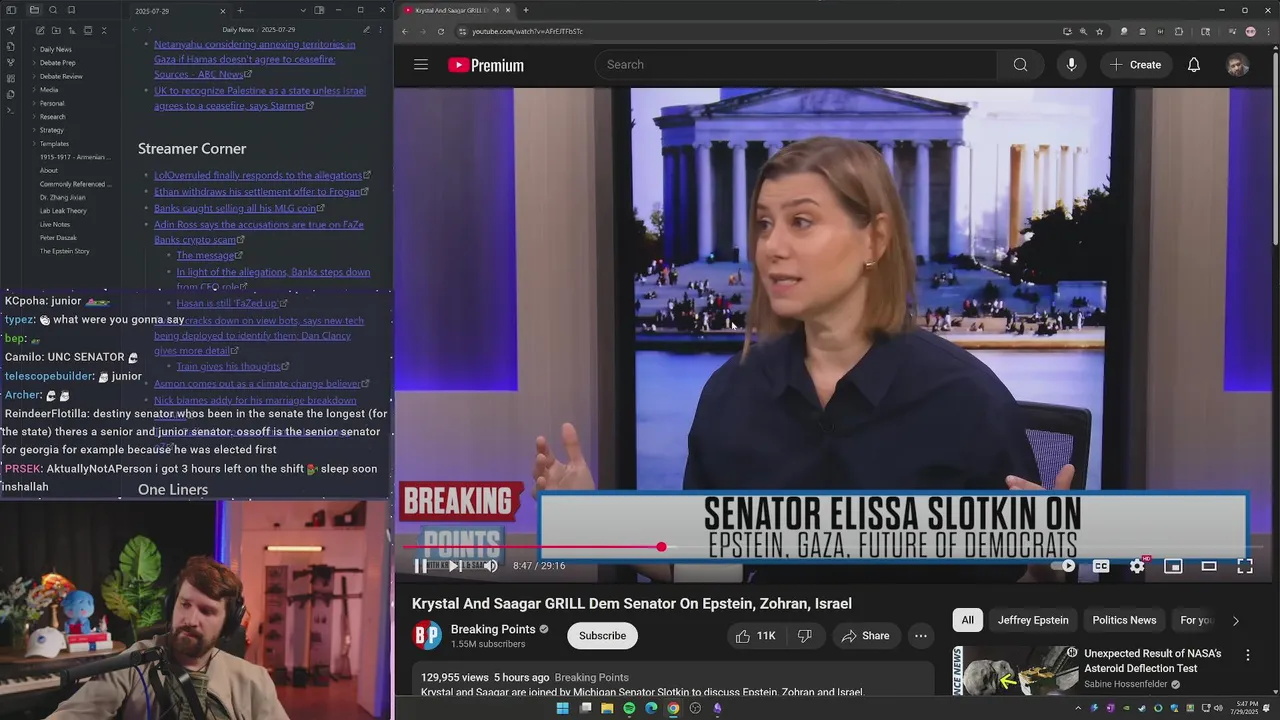Open the Breaking Points channel link

pos(492,629)
